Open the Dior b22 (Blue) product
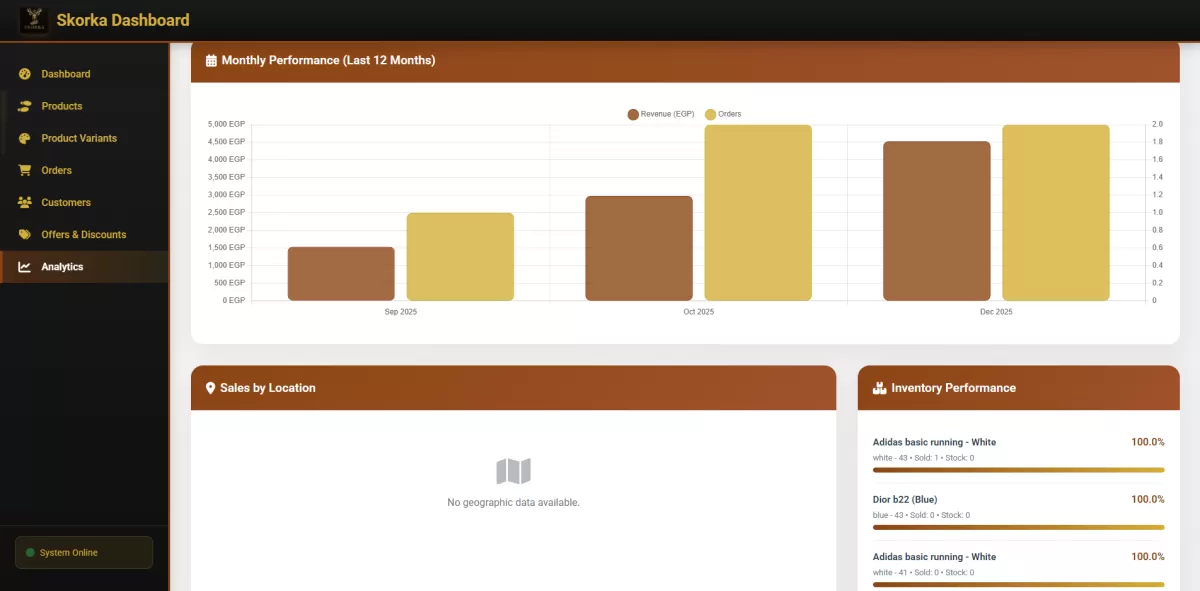 906,499
